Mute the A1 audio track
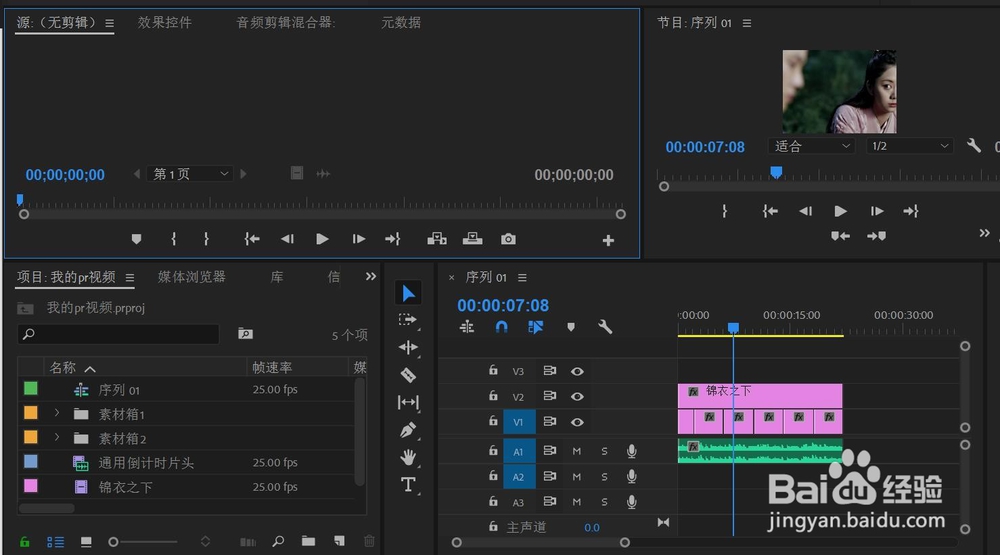Image resolution: width=1000 pixels, height=555 pixels. (x=577, y=451)
